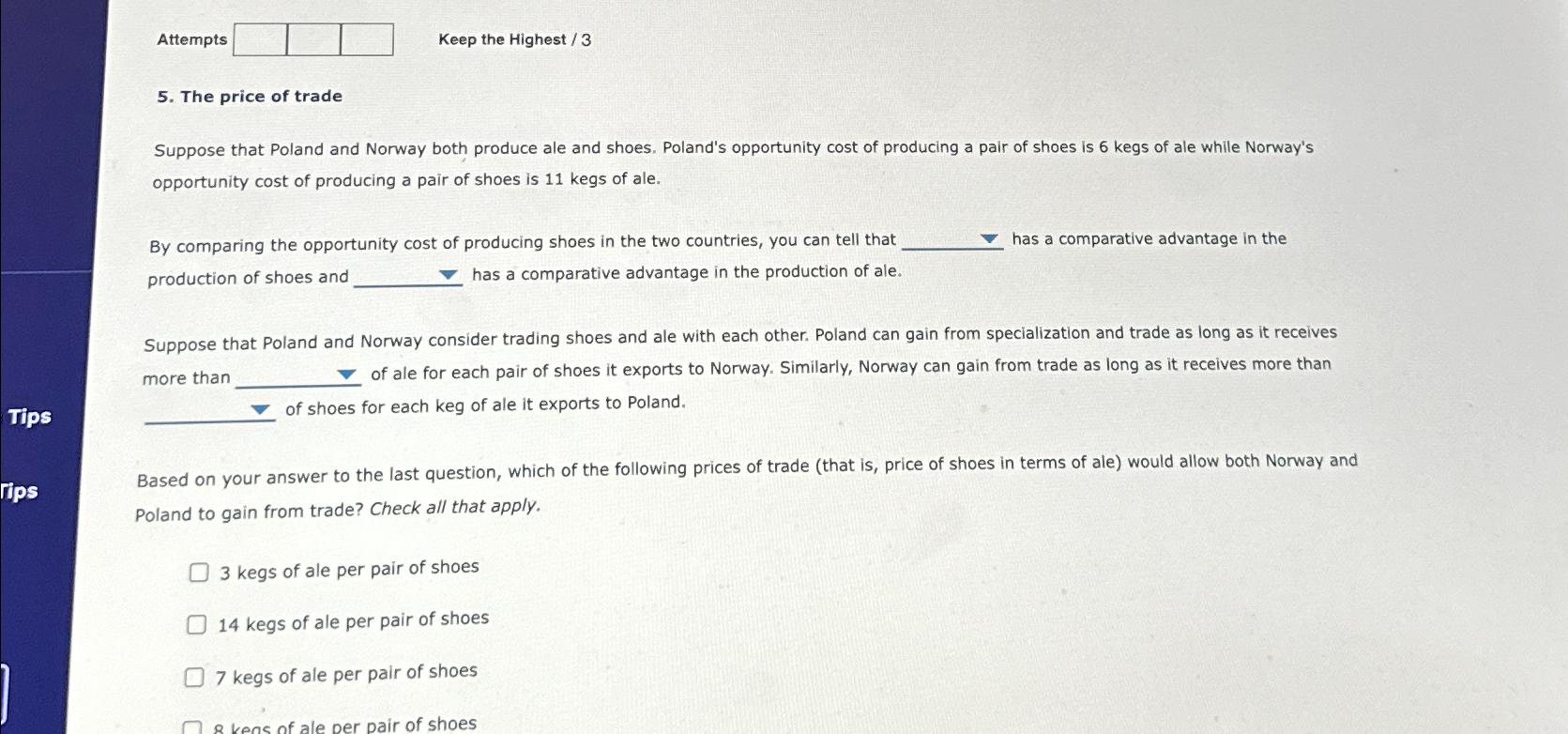
Task: Select the third Attempts score box
Action: [x=367, y=40]
